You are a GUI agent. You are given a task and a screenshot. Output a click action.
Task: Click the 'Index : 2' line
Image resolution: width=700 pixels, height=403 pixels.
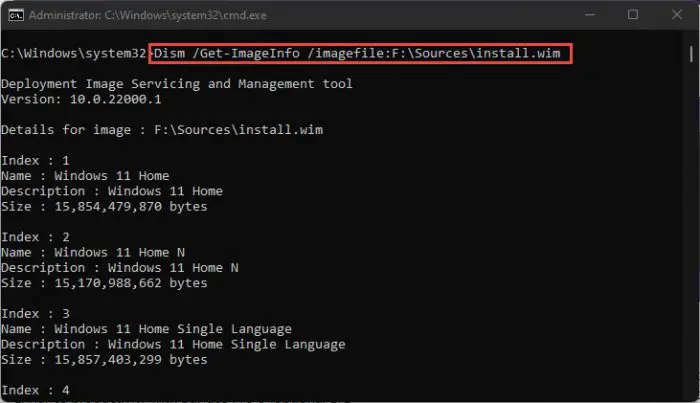[x=35, y=237]
